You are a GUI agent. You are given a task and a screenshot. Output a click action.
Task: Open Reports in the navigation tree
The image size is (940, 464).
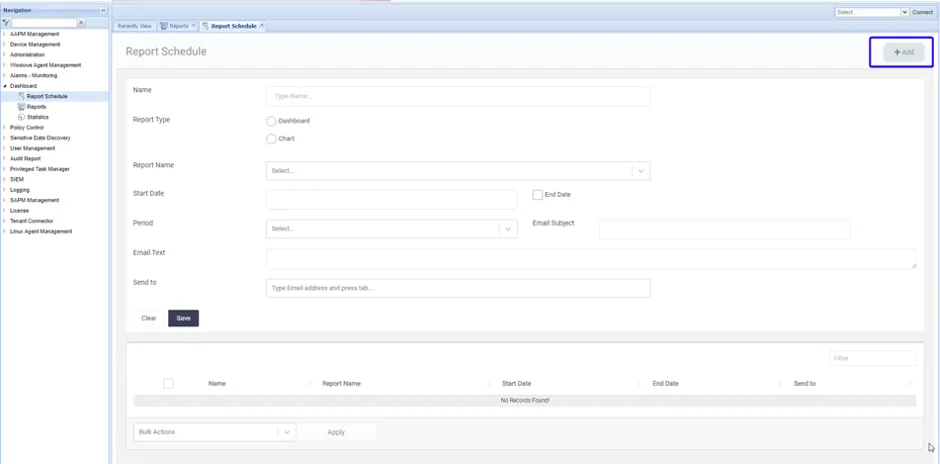coord(37,107)
